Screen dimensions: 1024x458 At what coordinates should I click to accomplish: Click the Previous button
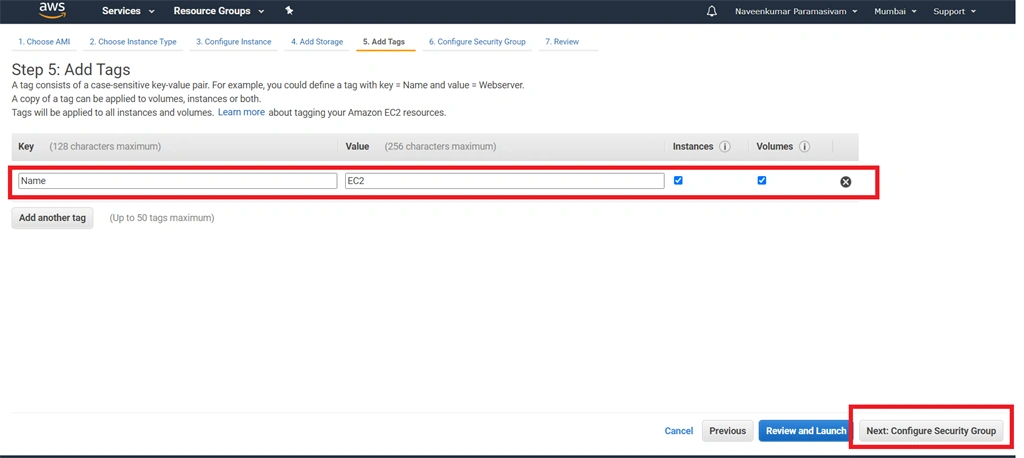click(x=728, y=431)
